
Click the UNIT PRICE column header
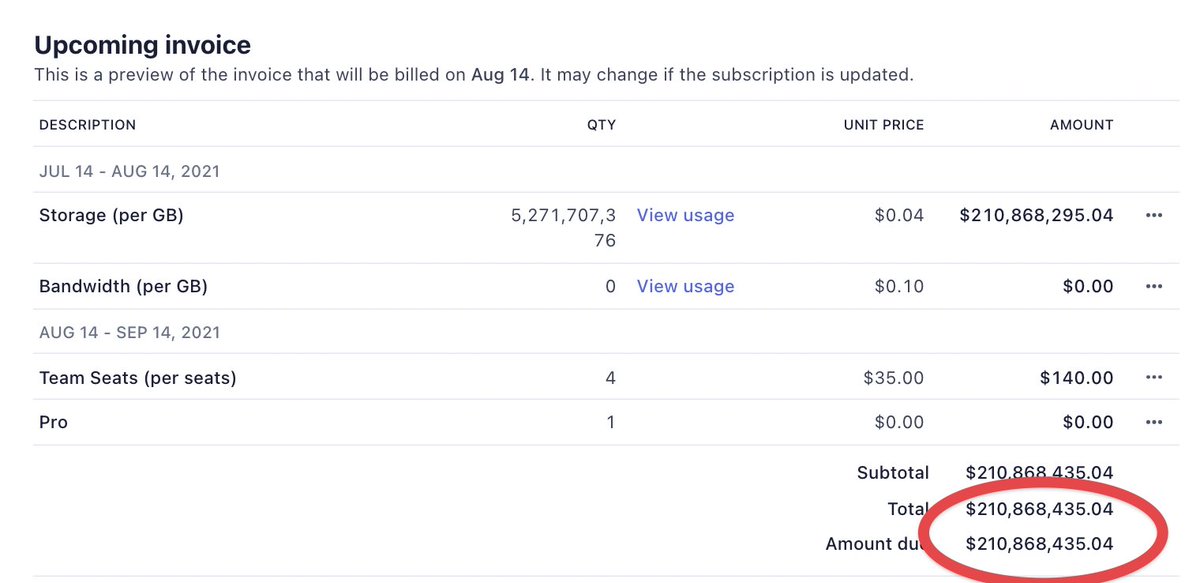tap(884, 125)
